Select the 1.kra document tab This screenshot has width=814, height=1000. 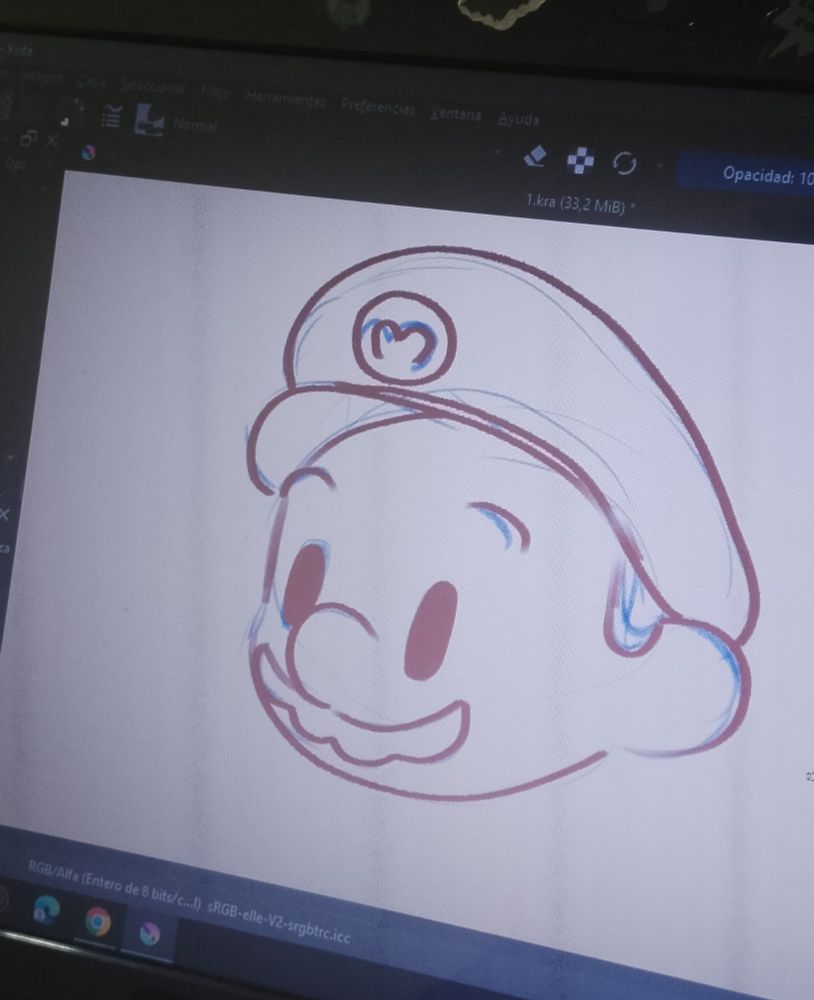(x=580, y=203)
